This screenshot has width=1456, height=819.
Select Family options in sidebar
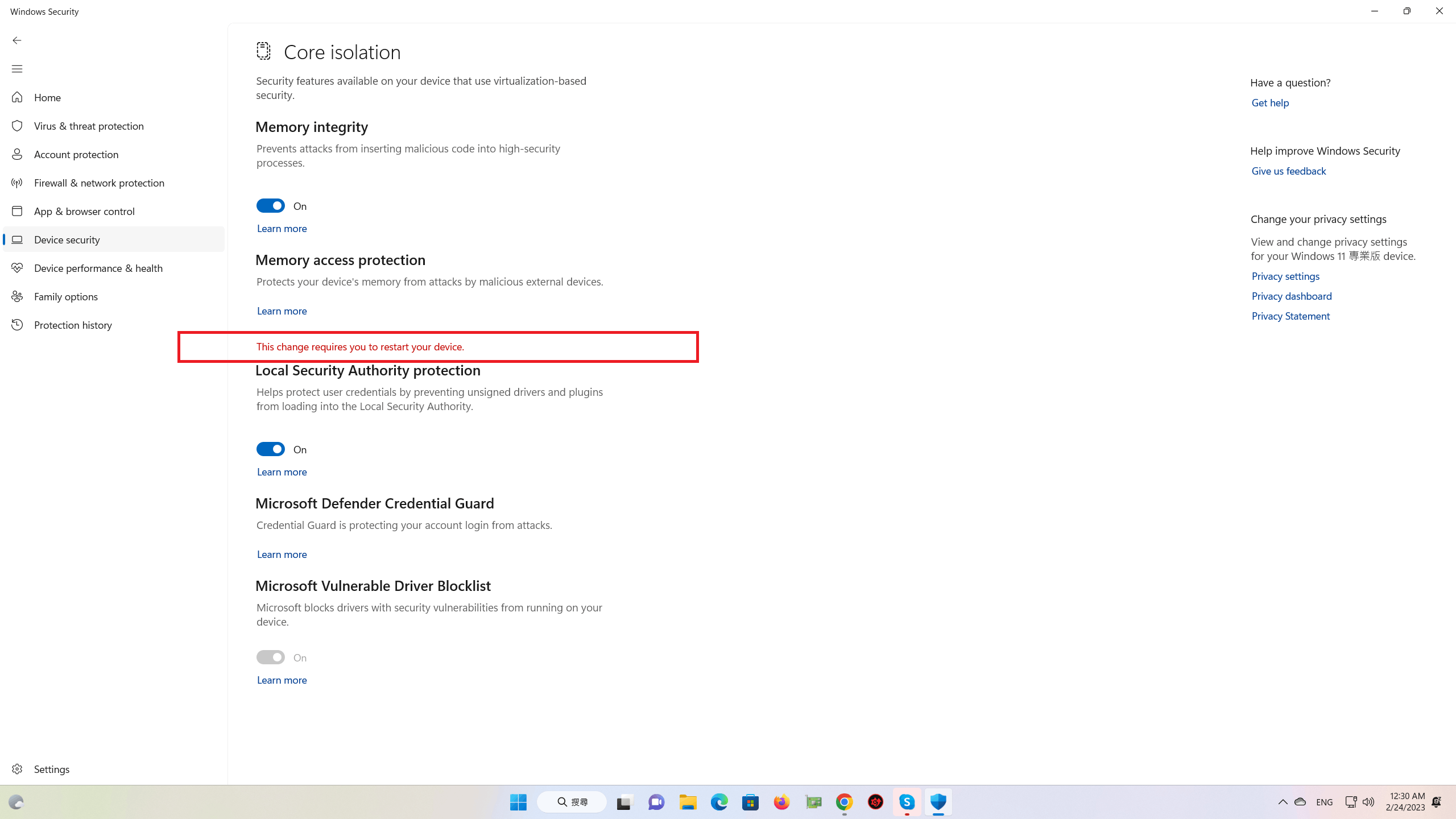(66, 296)
